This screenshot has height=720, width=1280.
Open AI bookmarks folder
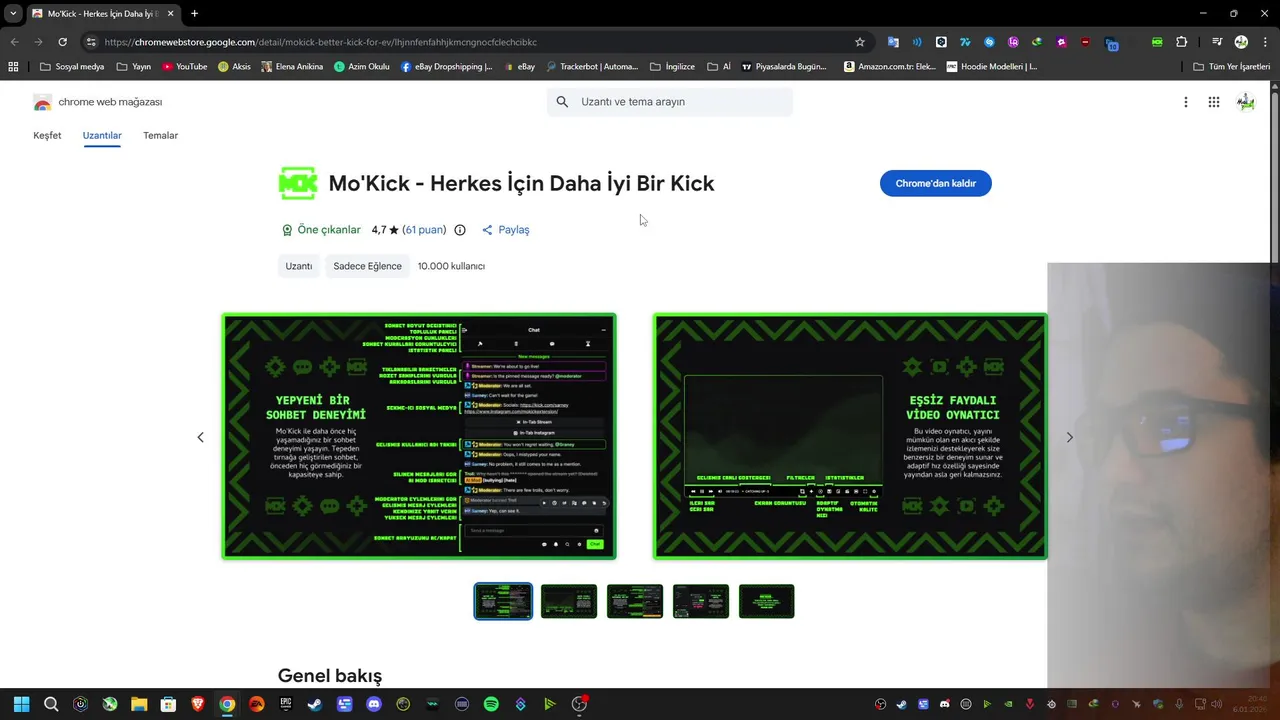coord(719,67)
